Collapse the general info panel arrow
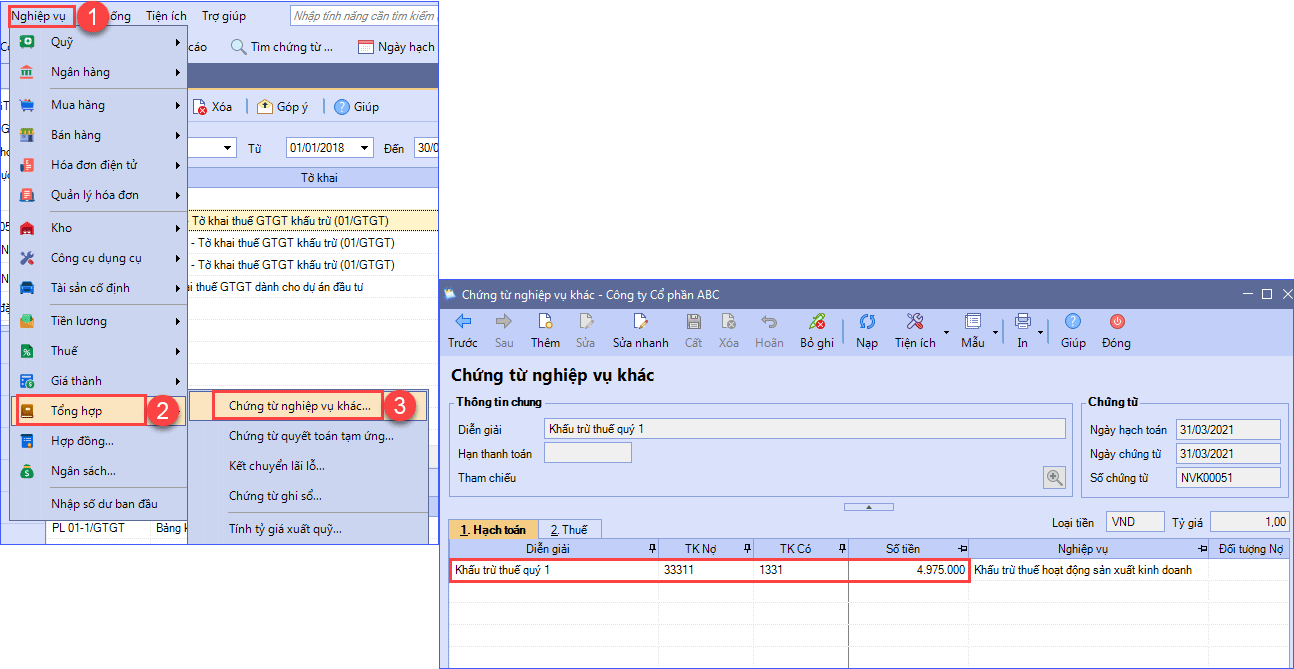1294x669 pixels. point(868,507)
